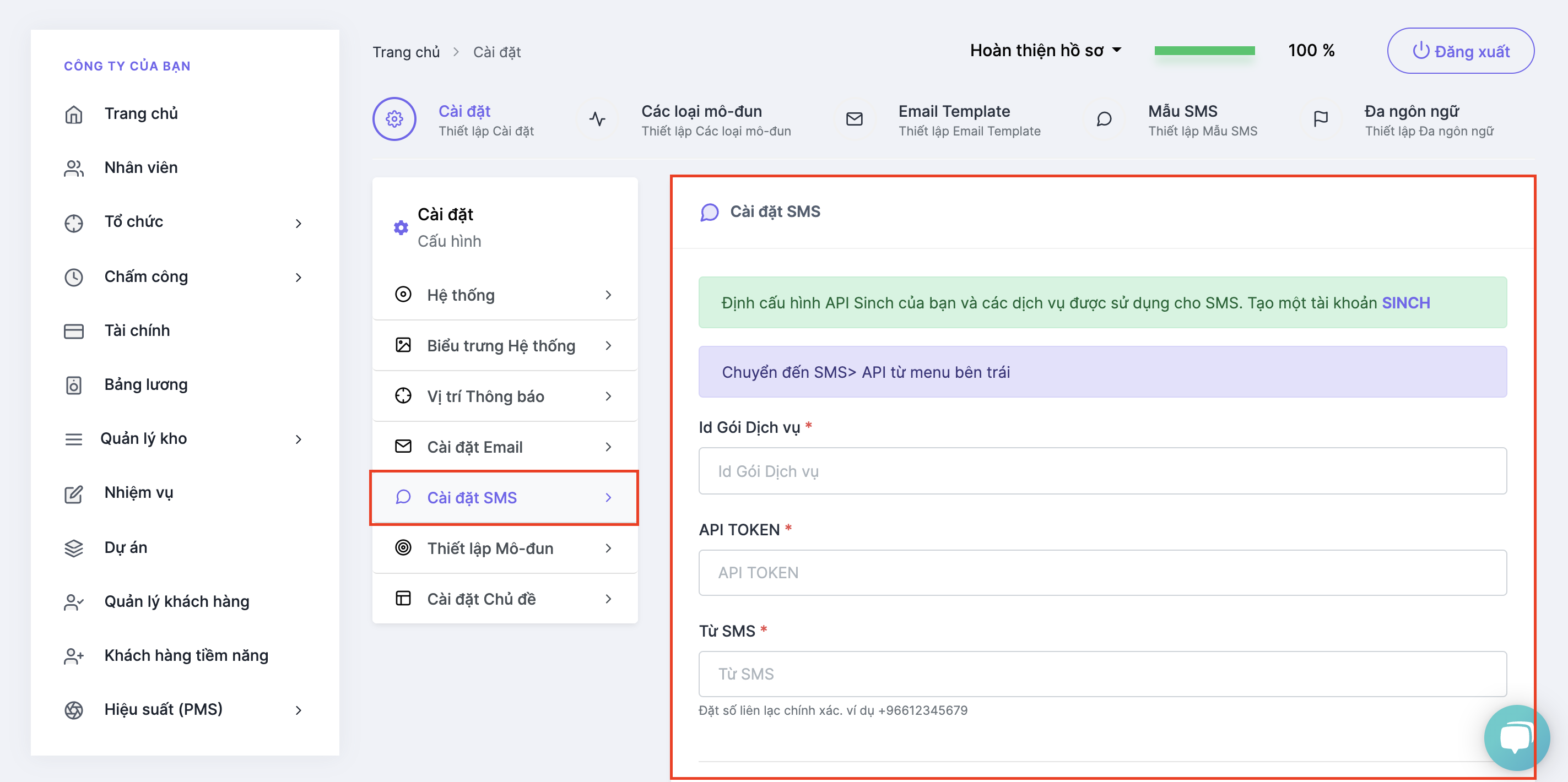Focus the Từ SMS input field
Screen dimensions: 1568x782
click(x=1102, y=674)
